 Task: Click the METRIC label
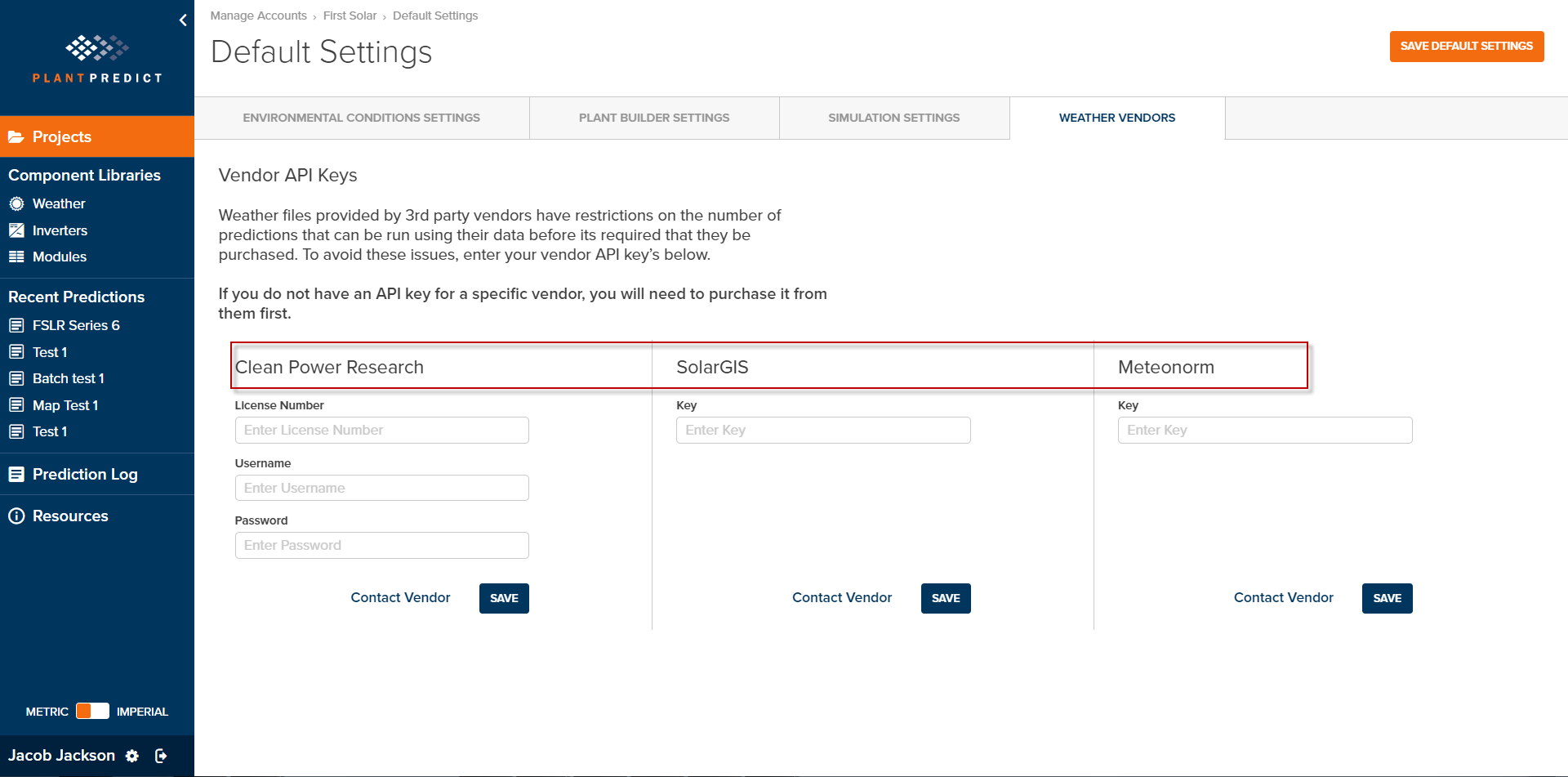tap(47, 712)
